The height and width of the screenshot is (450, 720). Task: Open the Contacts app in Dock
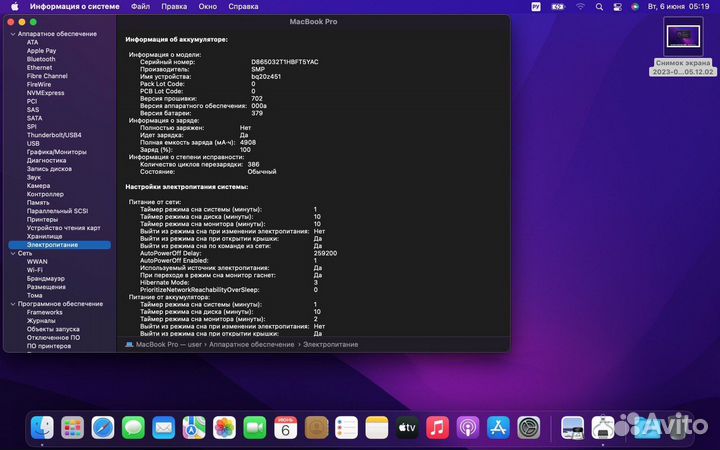[x=316, y=428]
